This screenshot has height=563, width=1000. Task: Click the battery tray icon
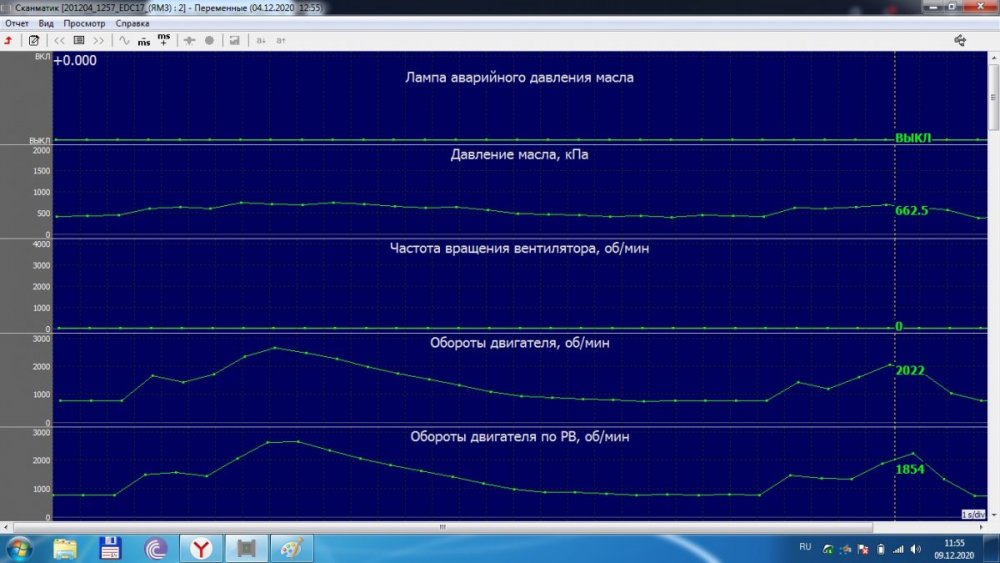point(881,549)
